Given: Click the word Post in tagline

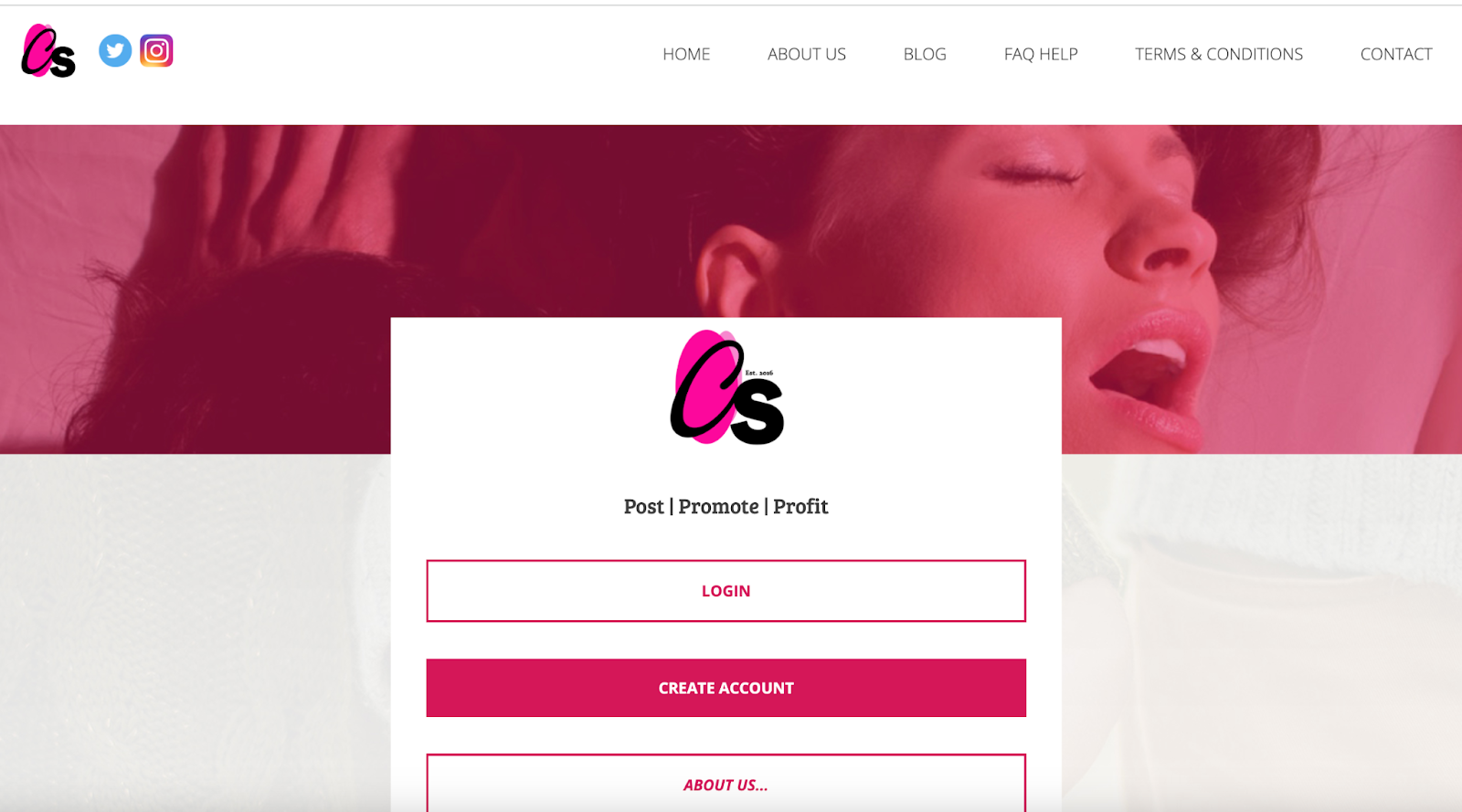Looking at the screenshot, I should [x=643, y=507].
